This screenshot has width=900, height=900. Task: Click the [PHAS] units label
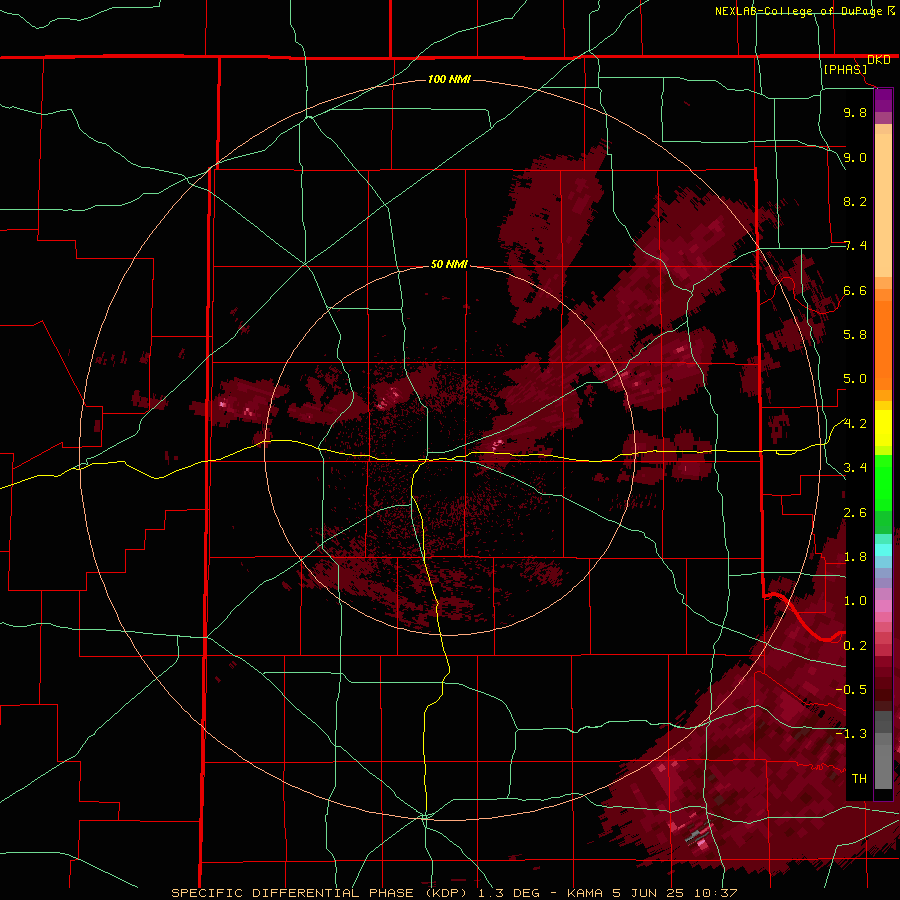click(845, 70)
